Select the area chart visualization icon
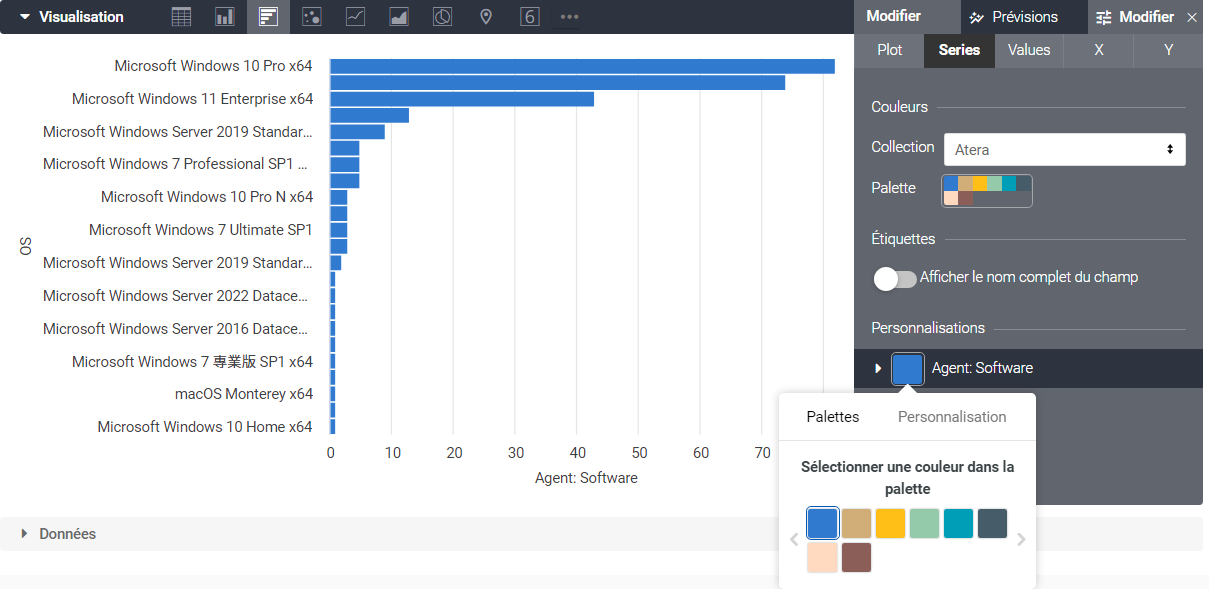This screenshot has height=589, width=1209. (x=399, y=17)
